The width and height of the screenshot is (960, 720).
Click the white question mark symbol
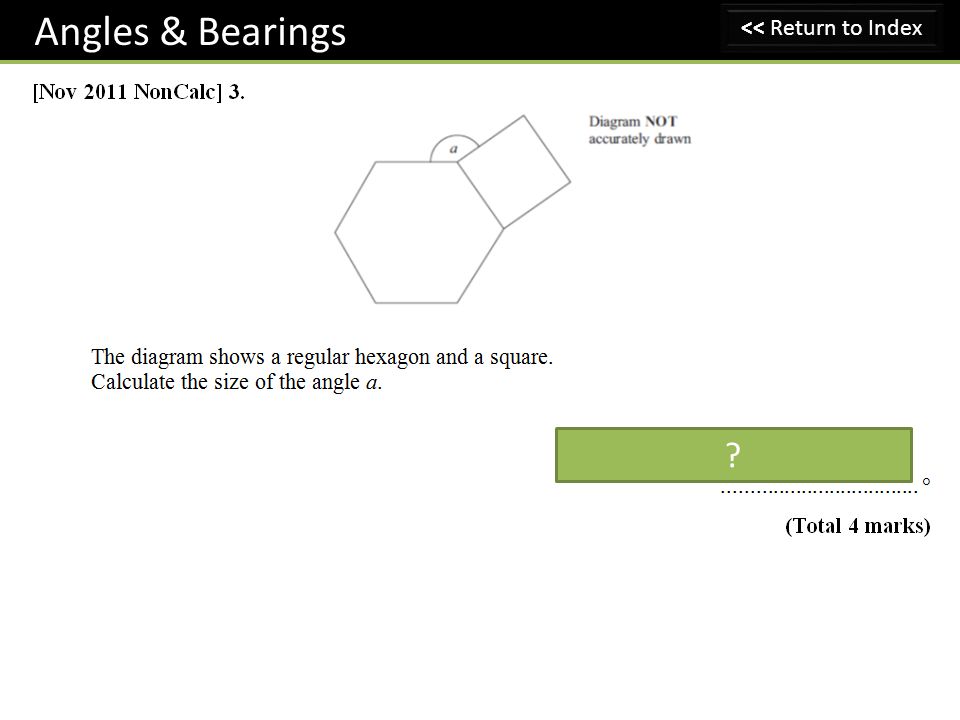733,455
